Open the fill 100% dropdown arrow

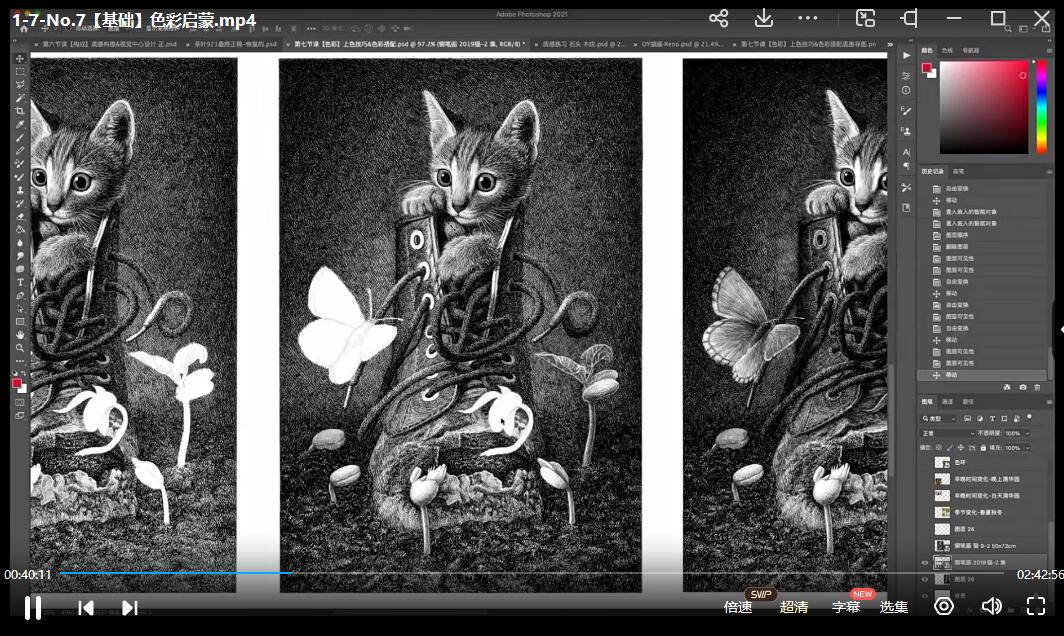point(1027,448)
